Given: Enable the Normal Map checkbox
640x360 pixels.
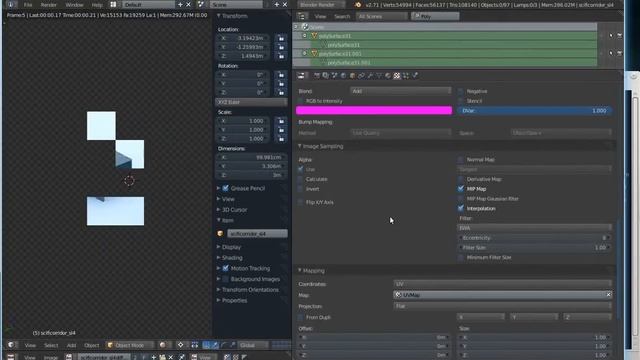Looking at the screenshot, I should click(x=460, y=160).
